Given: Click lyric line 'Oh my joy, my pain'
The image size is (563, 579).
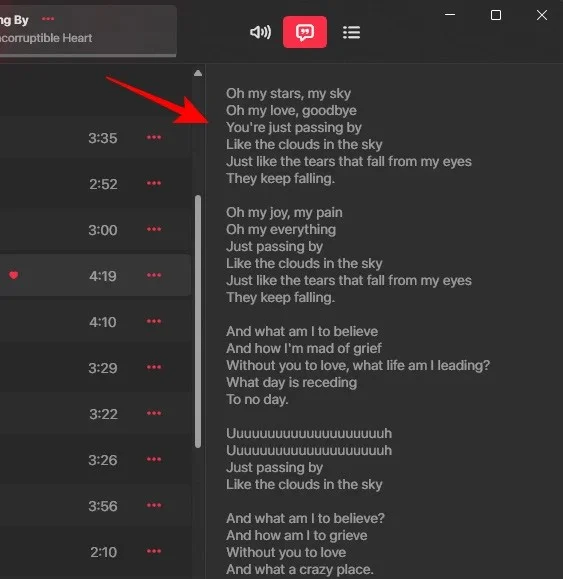Looking at the screenshot, I should 284,213.
